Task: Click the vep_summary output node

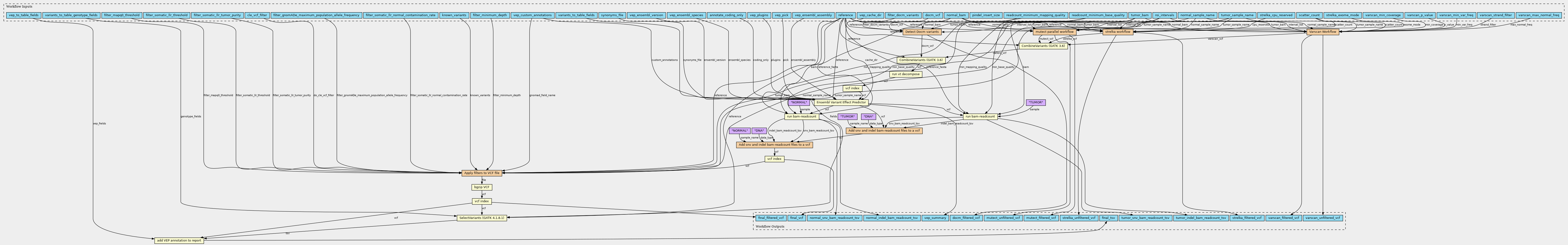Action: tap(935, 217)
